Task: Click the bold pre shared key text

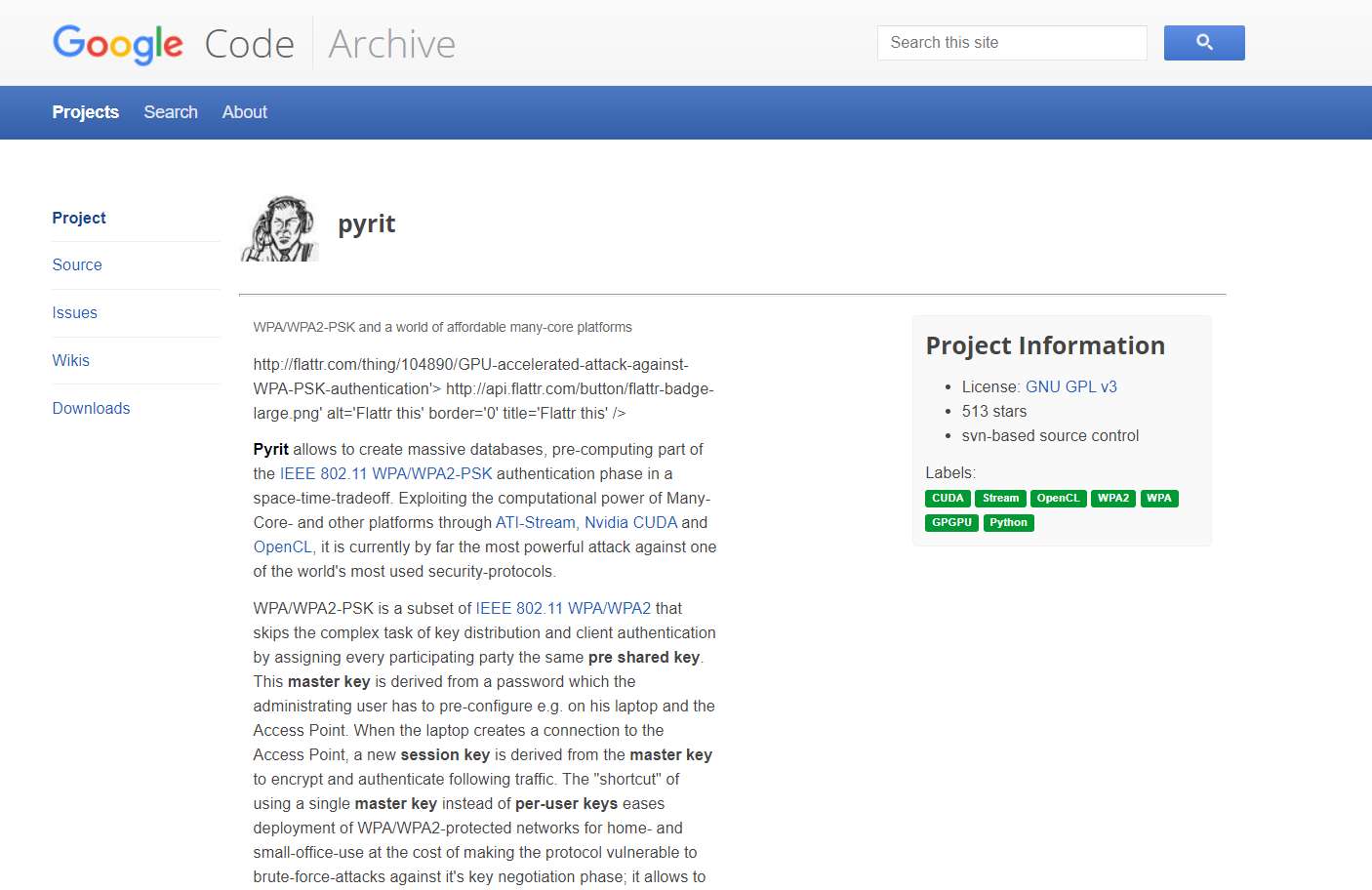Action: 644,657
